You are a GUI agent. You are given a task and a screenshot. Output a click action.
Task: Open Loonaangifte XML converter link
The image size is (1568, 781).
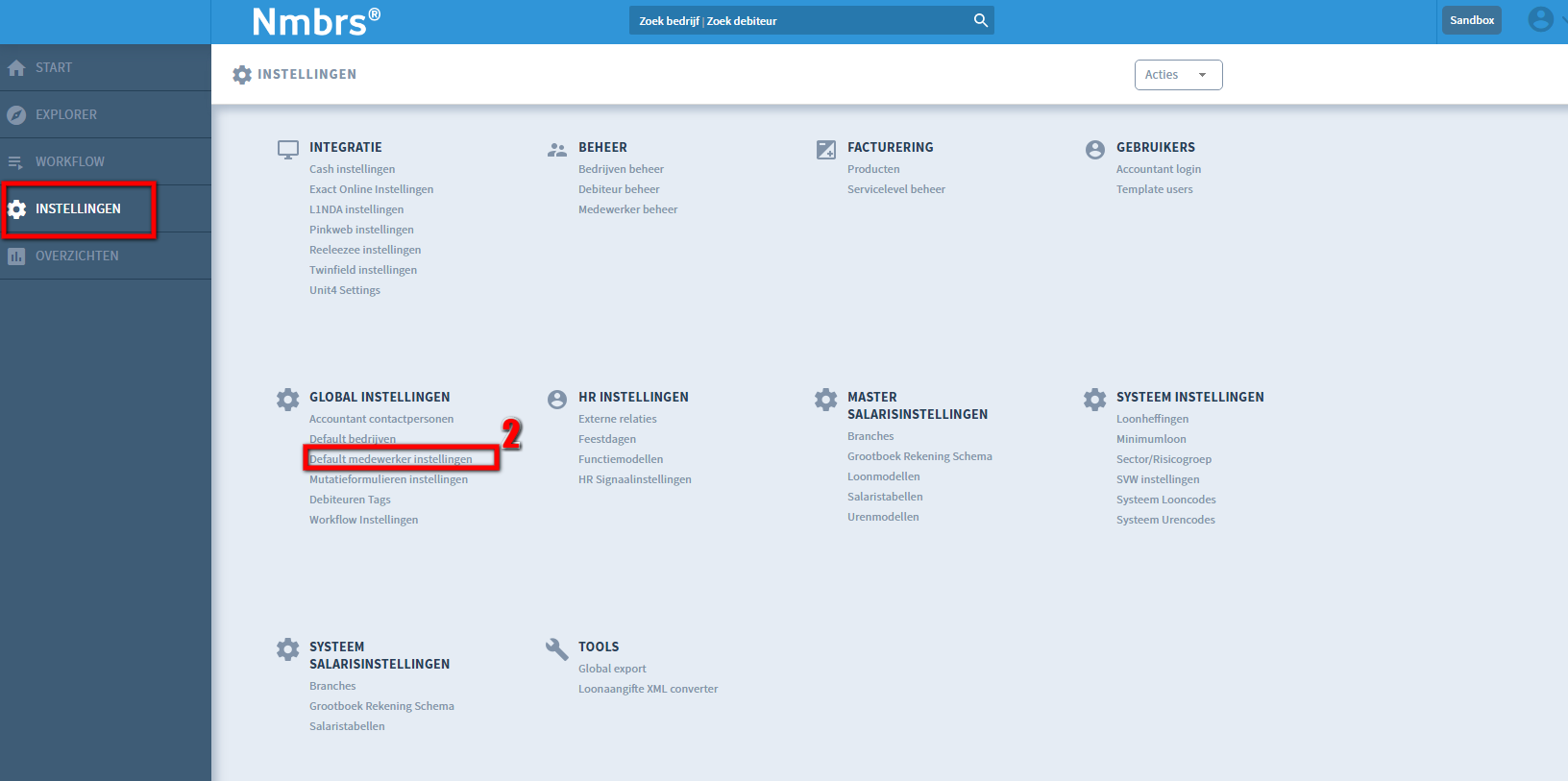(649, 689)
